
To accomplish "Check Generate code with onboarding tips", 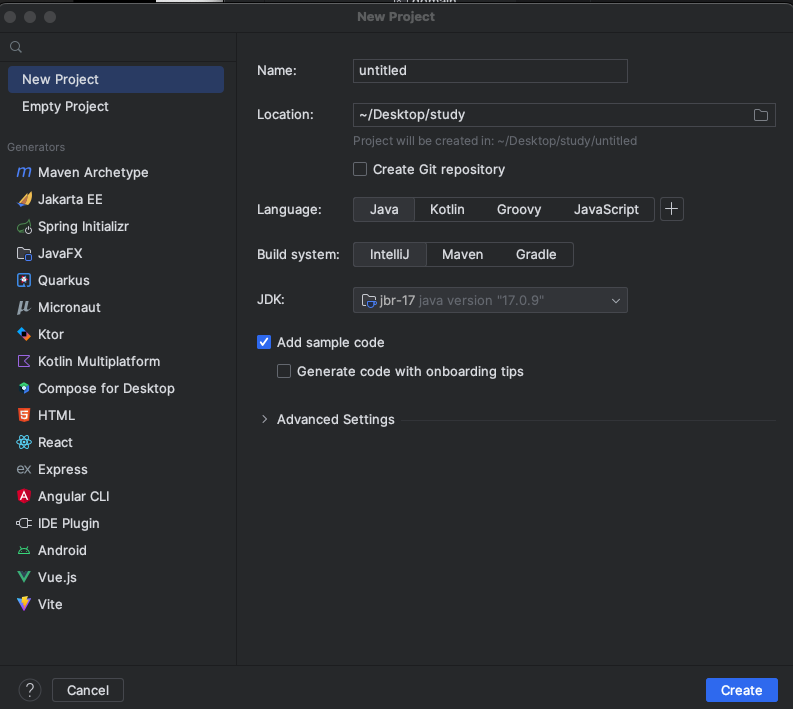I will click(284, 371).
